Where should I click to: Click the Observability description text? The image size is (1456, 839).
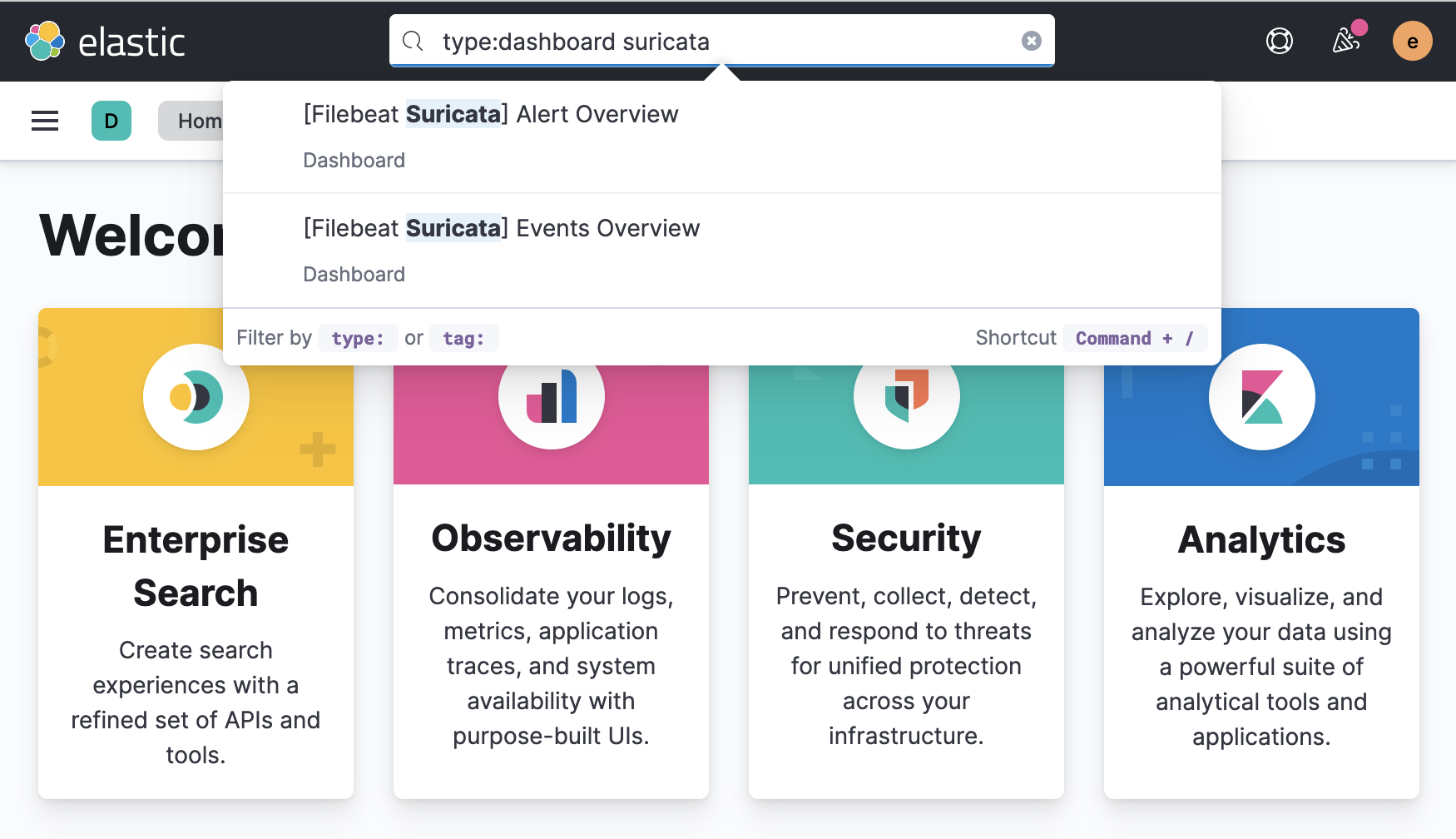tap(552, 666)
